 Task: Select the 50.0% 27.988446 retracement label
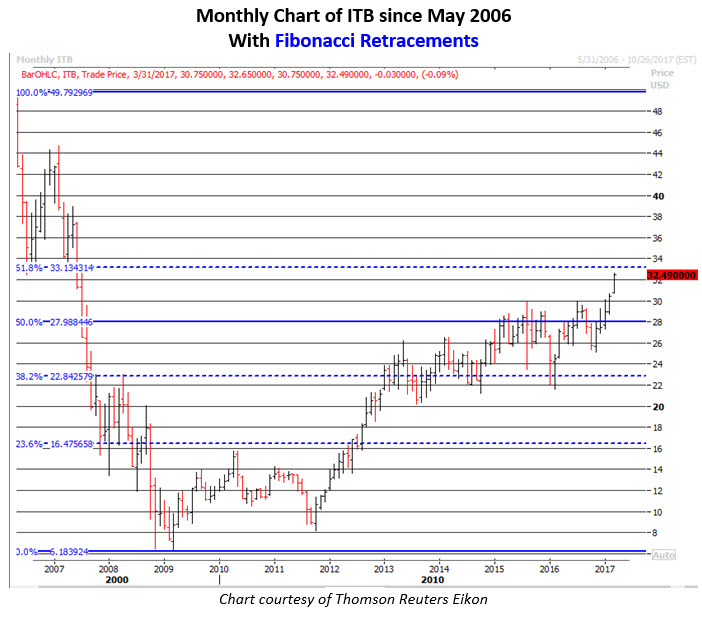pos(54,322)
